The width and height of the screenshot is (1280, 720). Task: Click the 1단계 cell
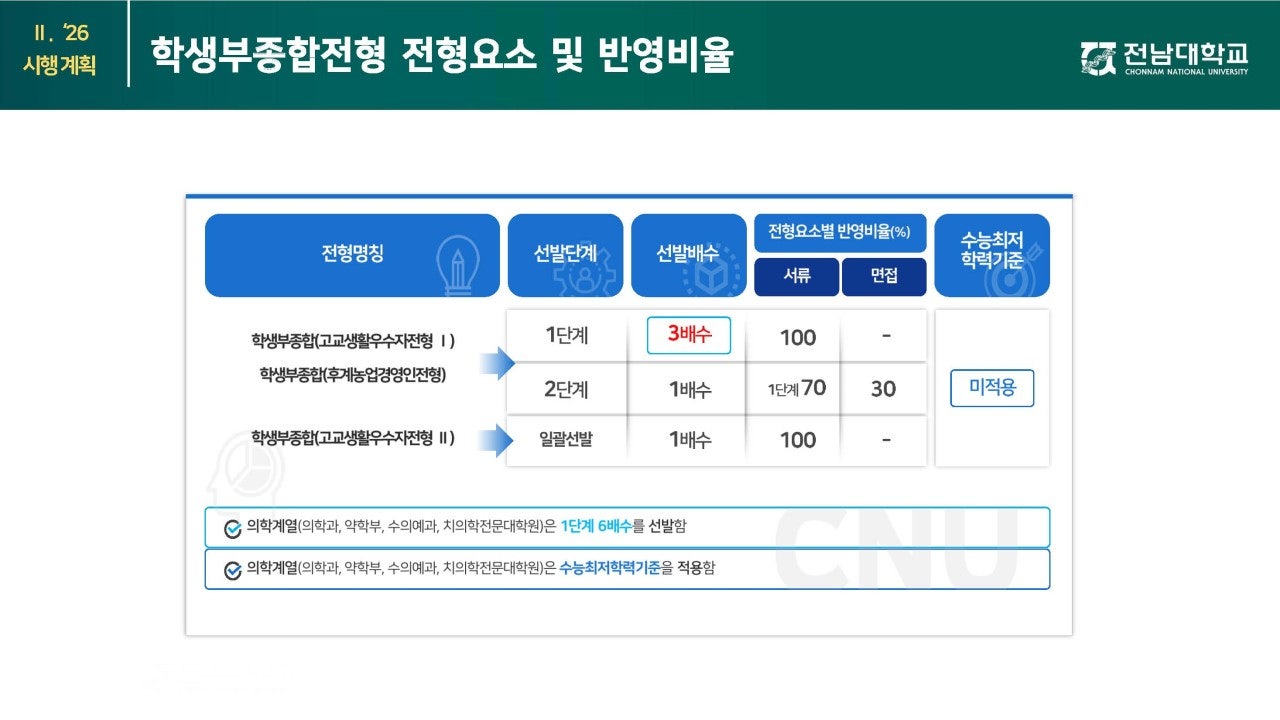pos(567,336)
